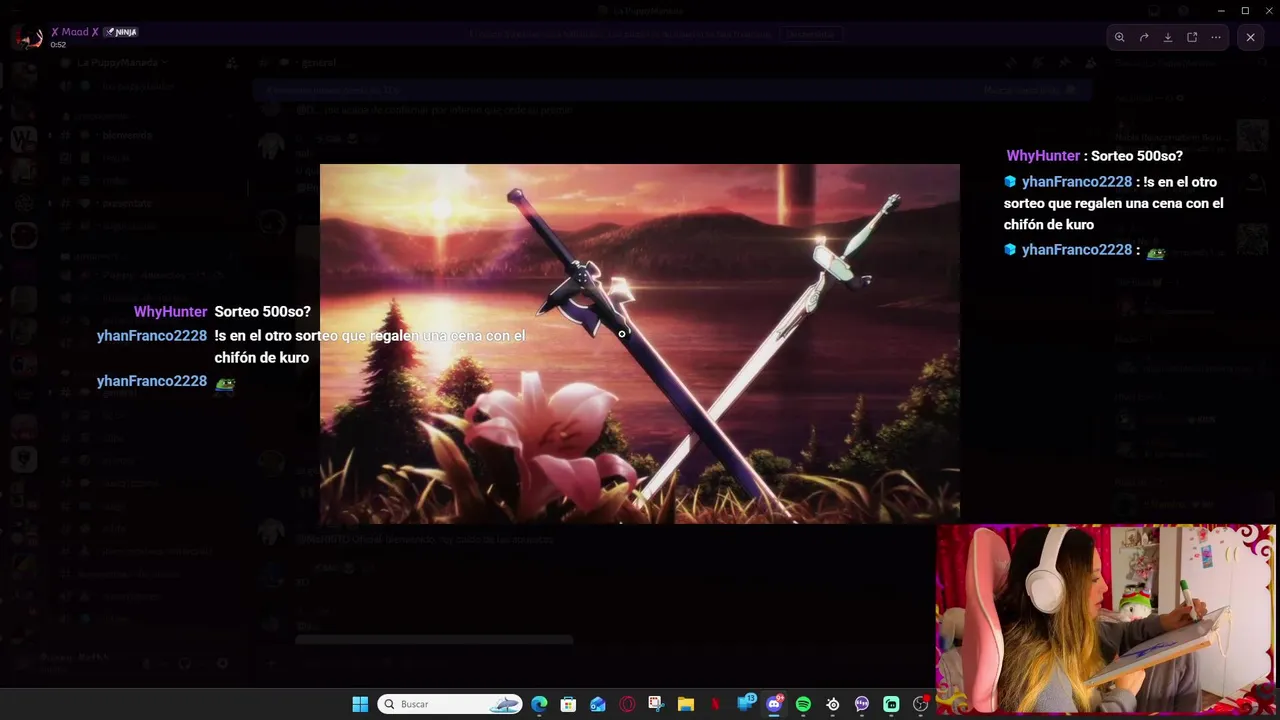Click the X Maad X username

[75, 32]
